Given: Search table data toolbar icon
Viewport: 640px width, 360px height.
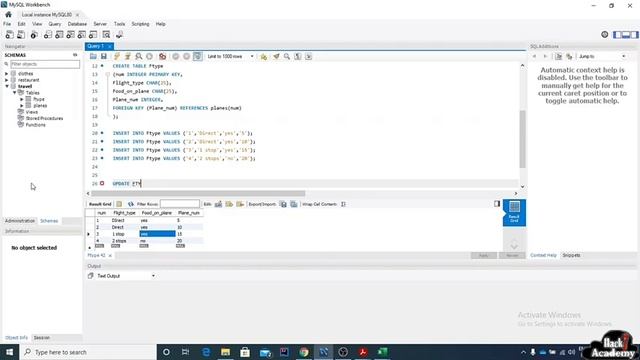Looking at the screenshot, I should coord(107,35).
